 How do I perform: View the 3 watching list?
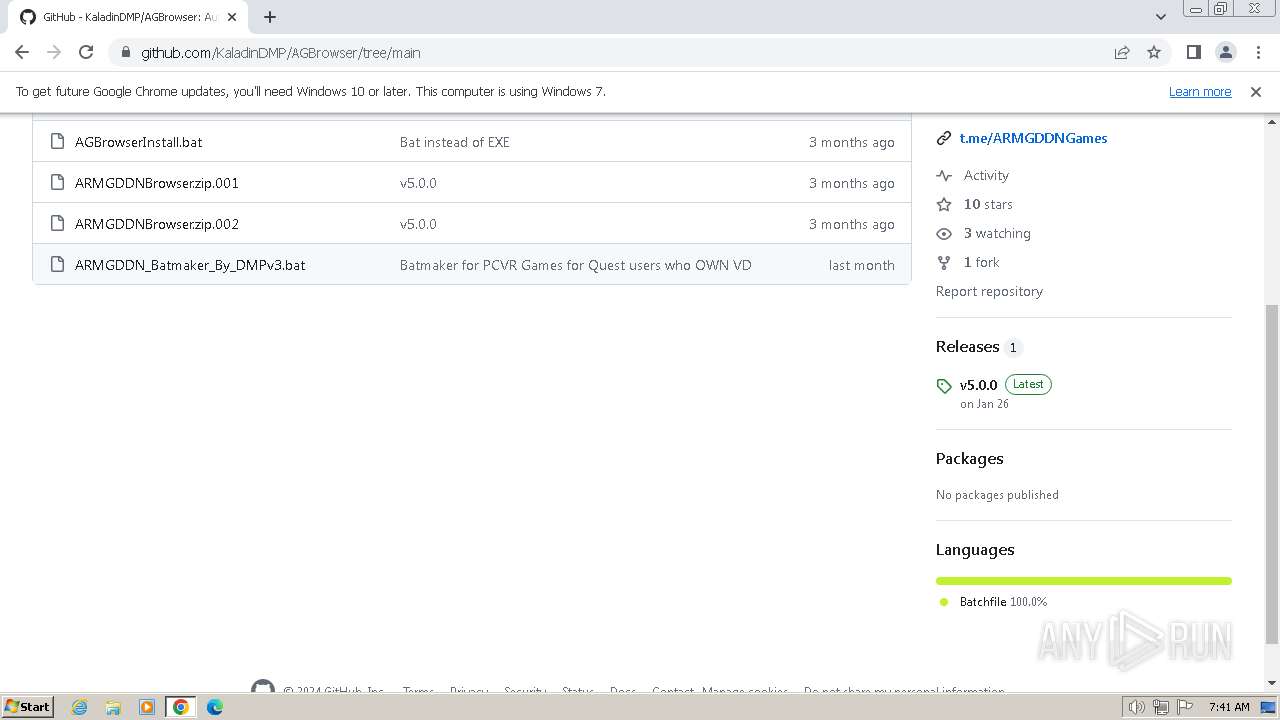(997, 233)
